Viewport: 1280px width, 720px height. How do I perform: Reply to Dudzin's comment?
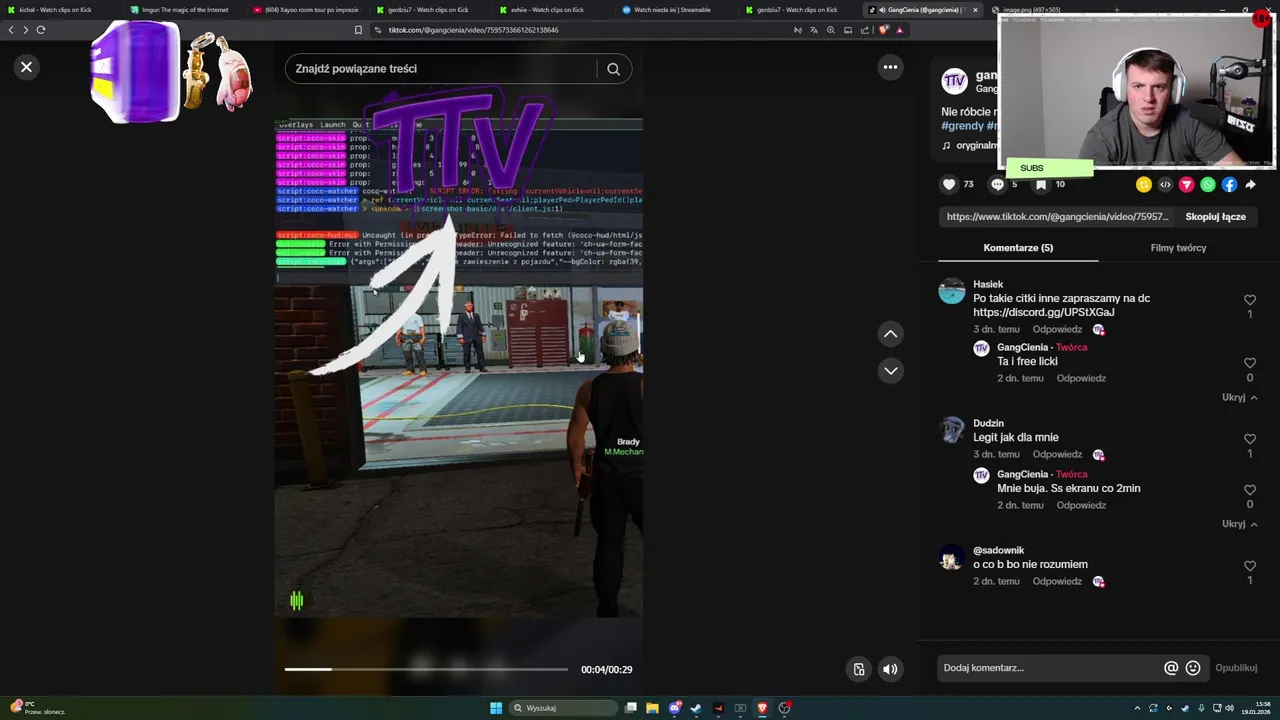coord(1057,454)
